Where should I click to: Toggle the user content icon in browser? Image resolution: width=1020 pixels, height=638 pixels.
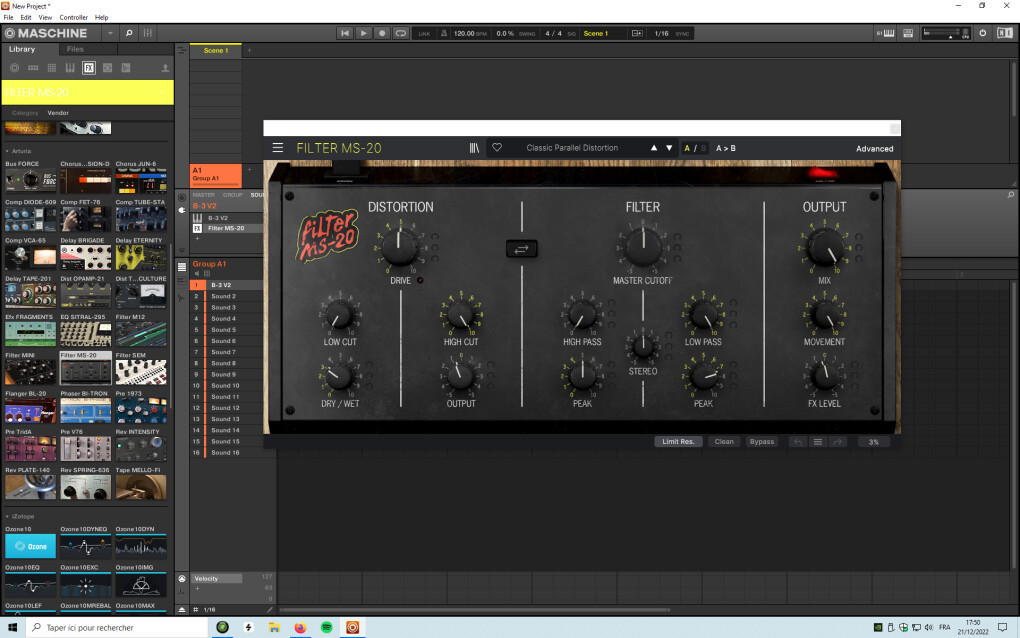[165, 68]
